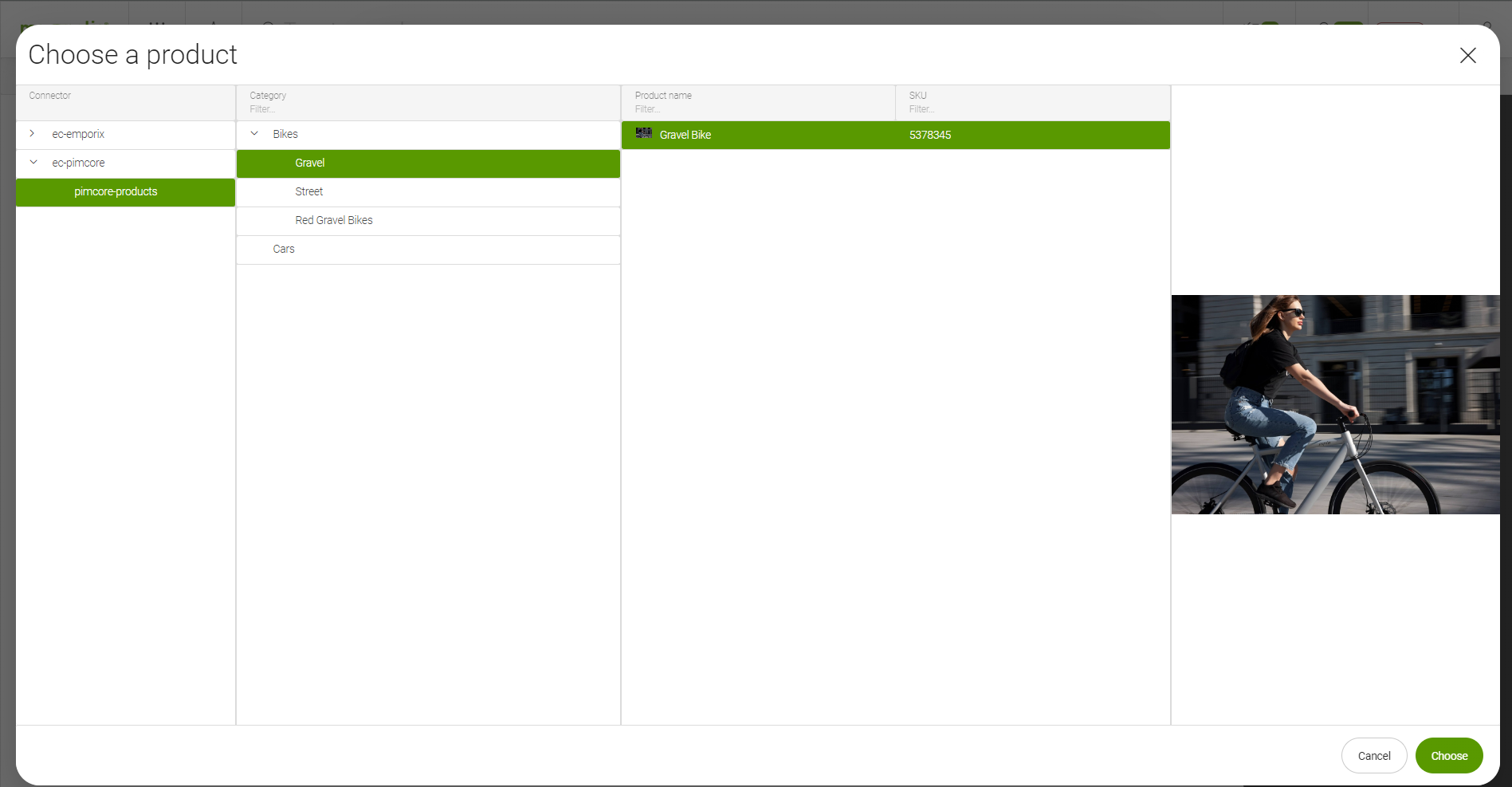
Task: Click the Choose button
Action: pyautogui.click(x=1448, y=756)
